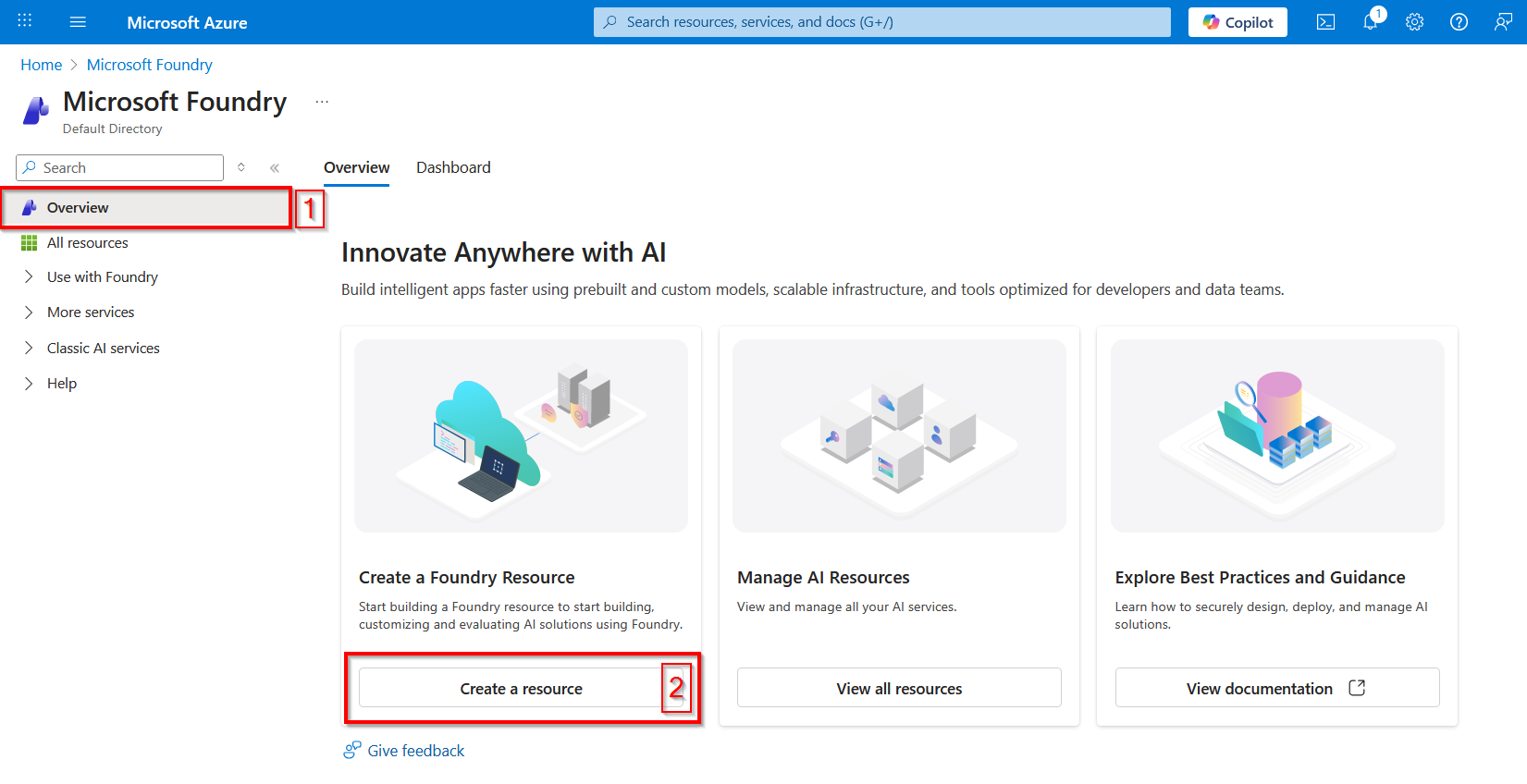Expand the Use with Foundry section
1527x784 pixels.
click(102, 277)
